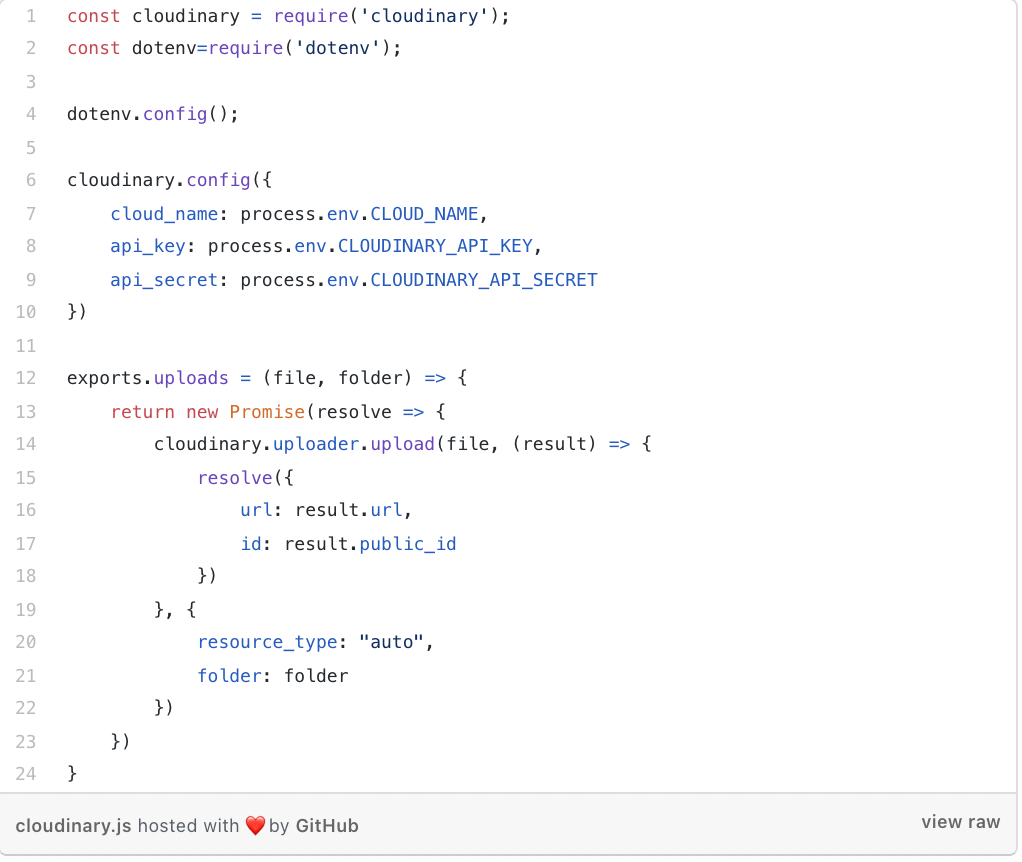Click the 'resource_type' option key
The image size is (1022, 862).
[x=267, y=642]
